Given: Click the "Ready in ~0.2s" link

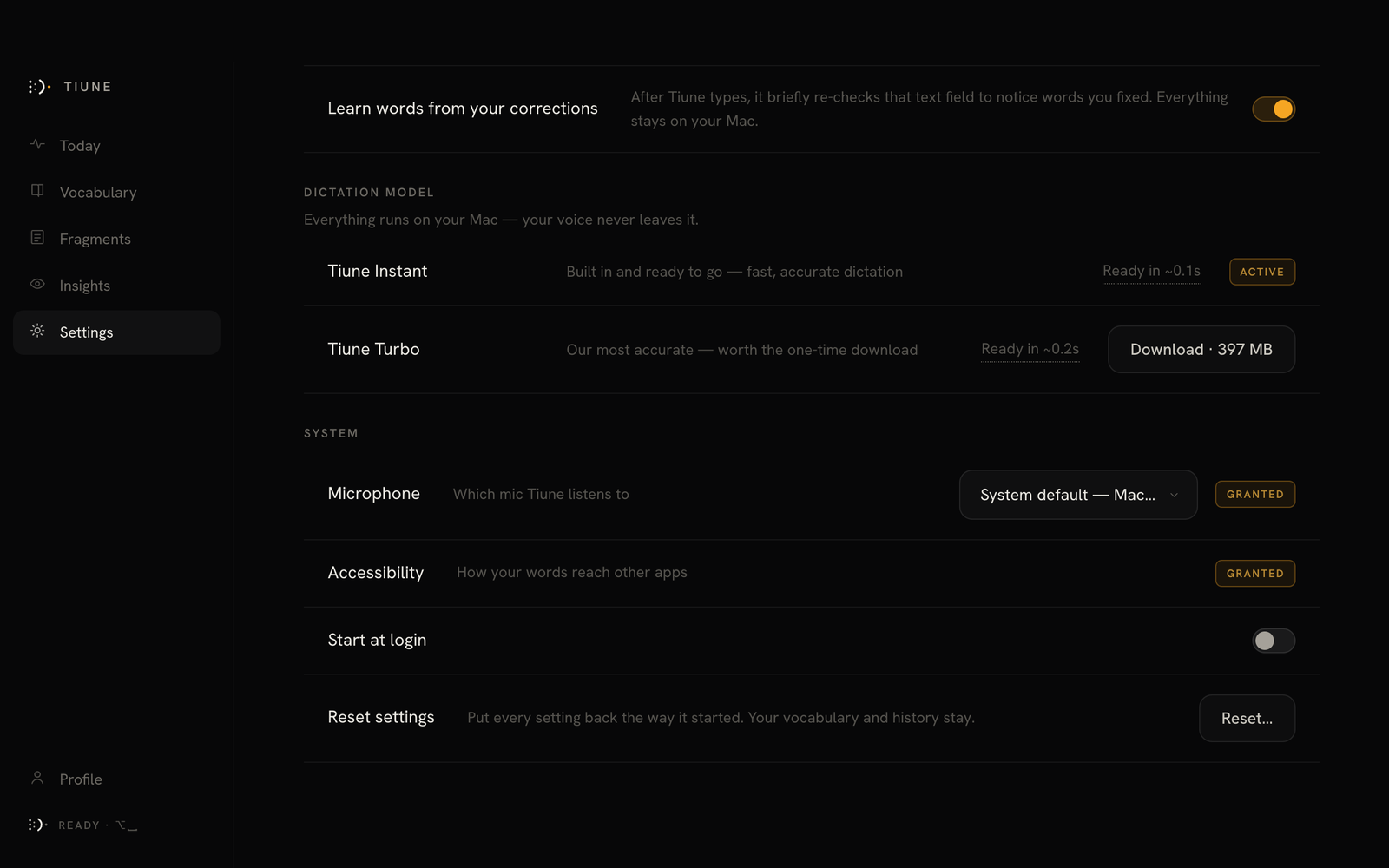Looking at the screenshot, I should point(1030,349).
